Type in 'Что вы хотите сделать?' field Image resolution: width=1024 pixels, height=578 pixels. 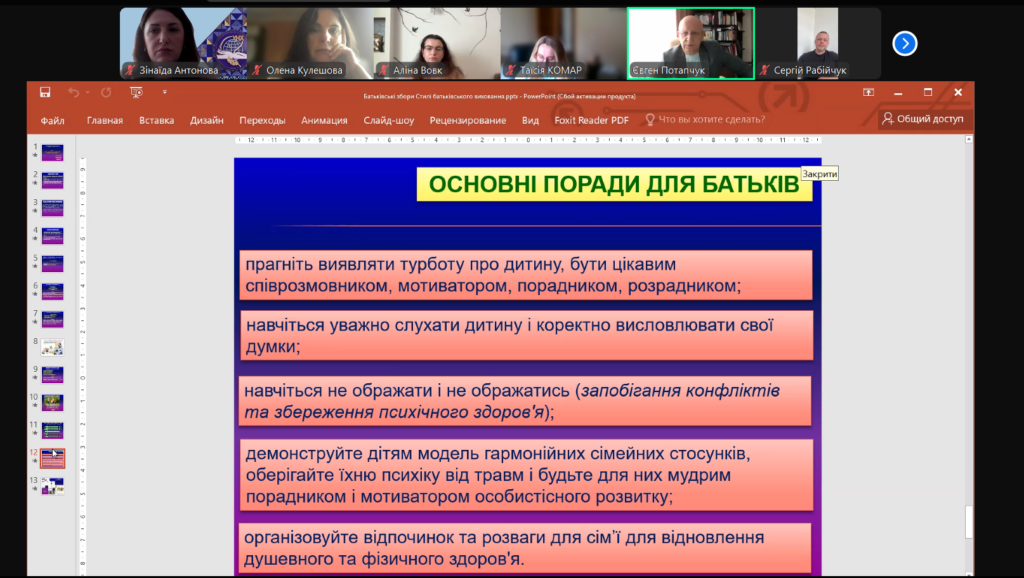tap(711, 120)
